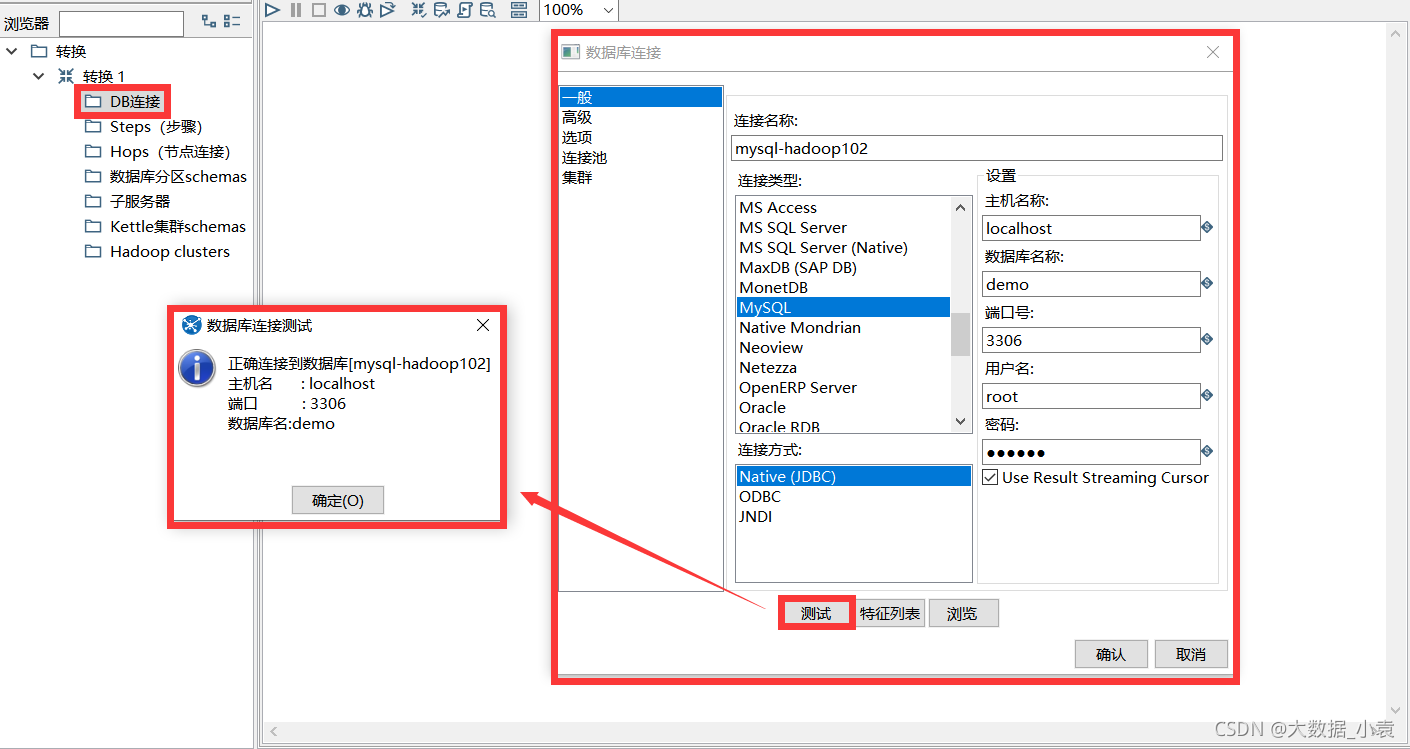Click connection type list scroll-up arrow
Viewport: 1410px width, 749px height.
(x=961, y=207)
